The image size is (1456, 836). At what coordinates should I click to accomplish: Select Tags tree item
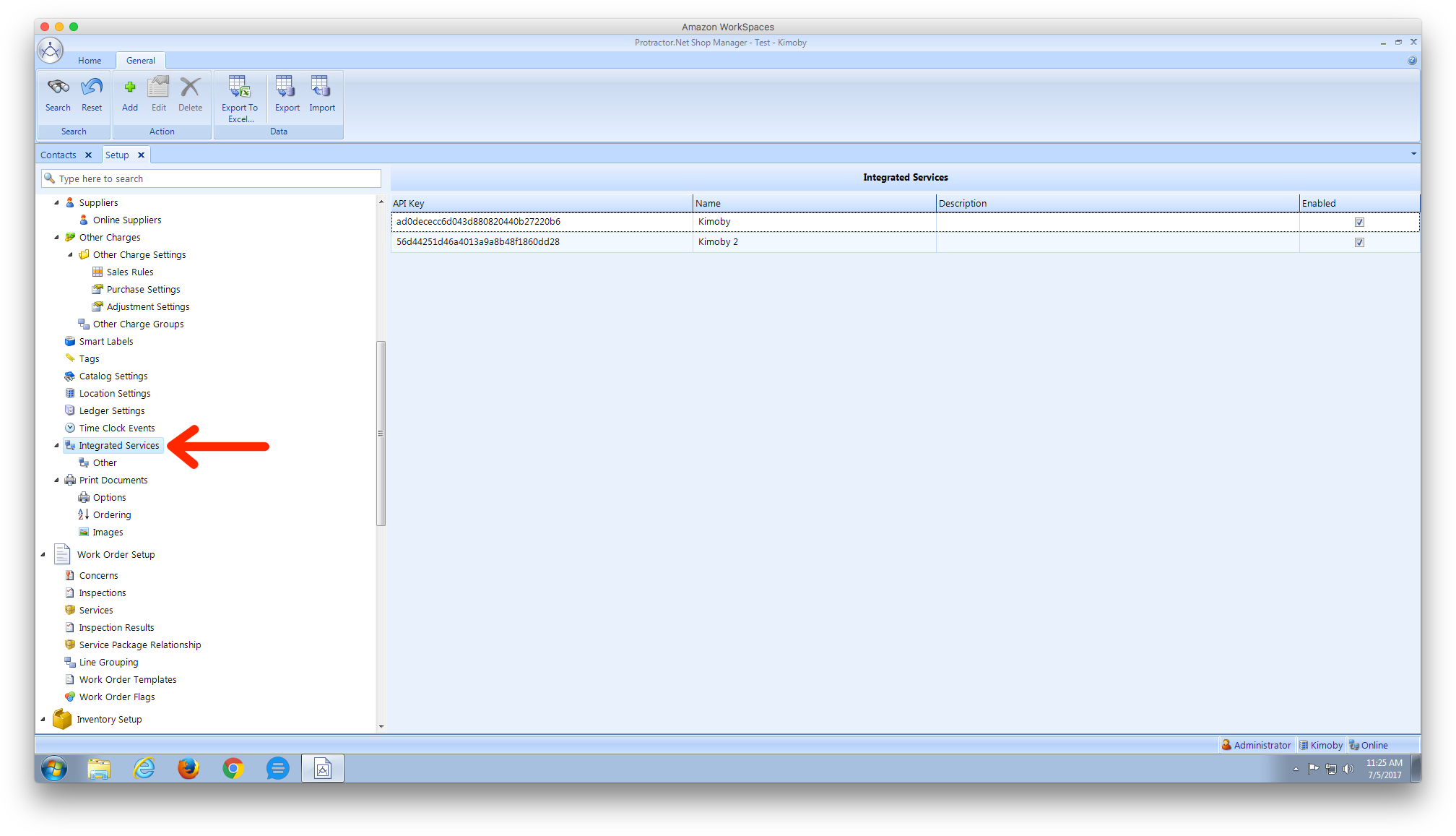[x=89, y=359]
